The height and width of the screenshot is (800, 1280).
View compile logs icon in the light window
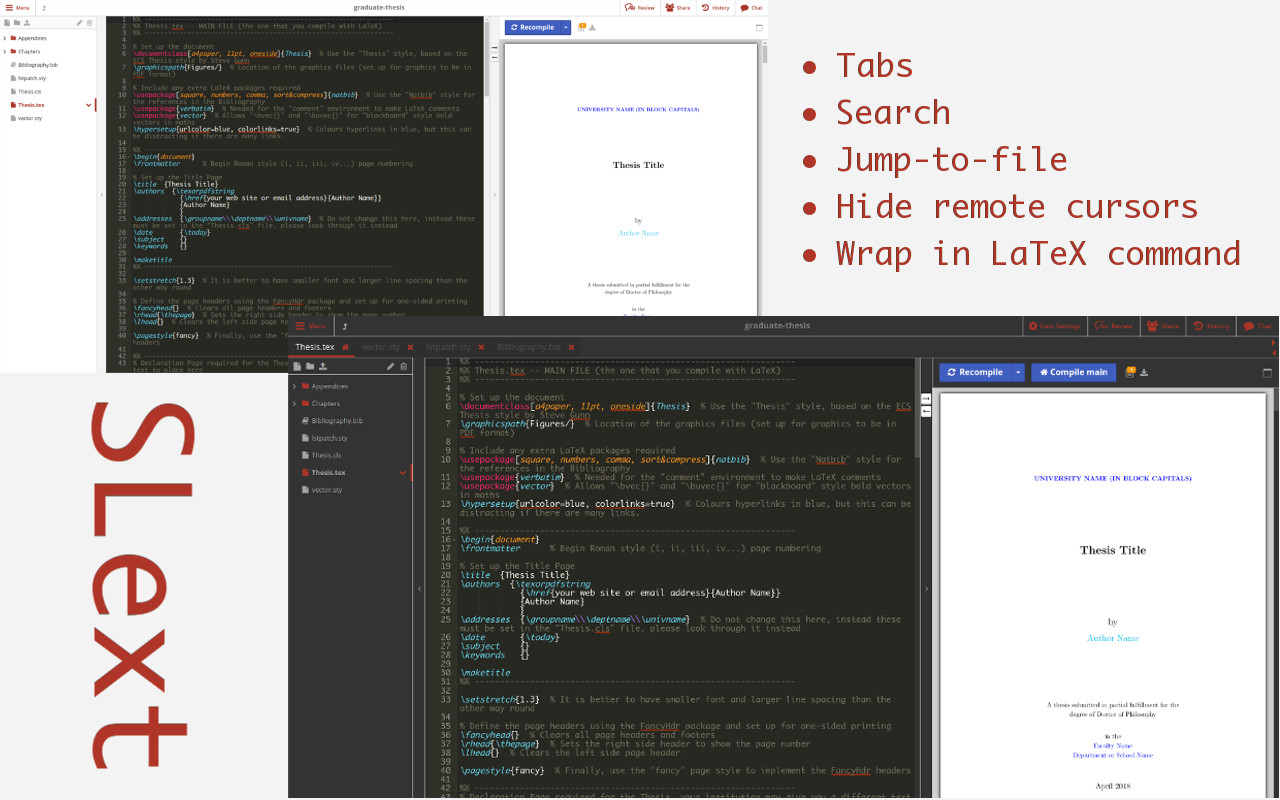tap(582, 27)
